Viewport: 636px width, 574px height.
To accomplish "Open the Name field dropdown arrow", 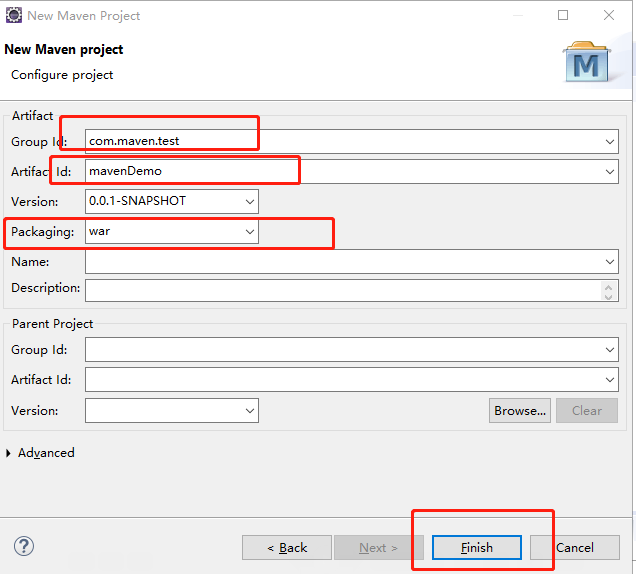I will pyautogui.click(x=609, y=262).
